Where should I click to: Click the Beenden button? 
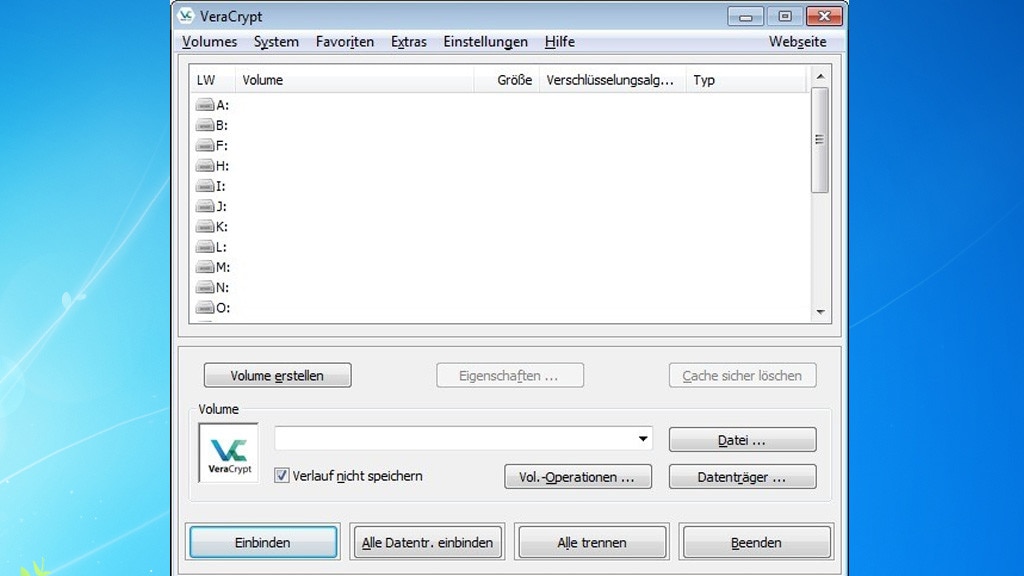tap(756, 542)
